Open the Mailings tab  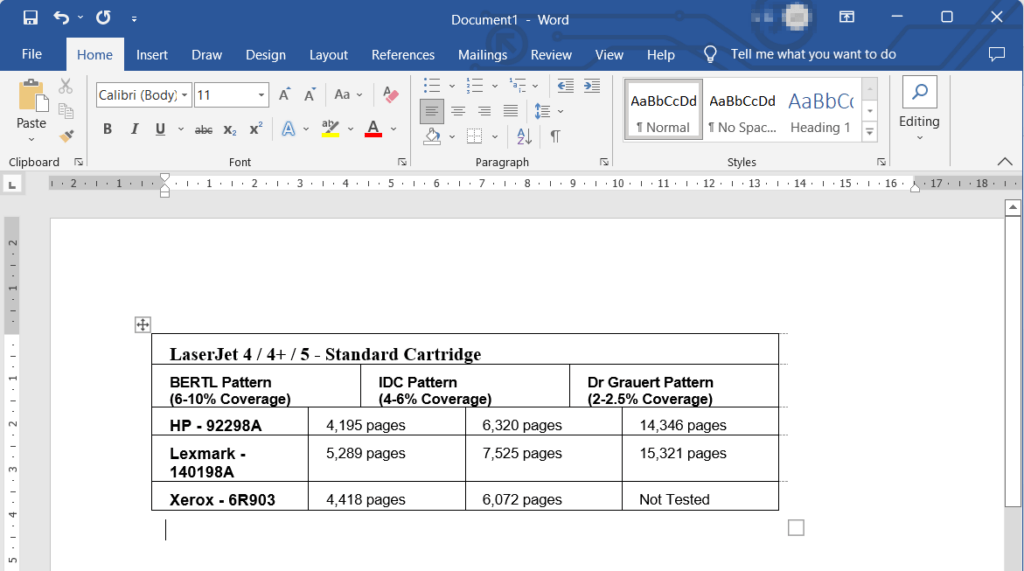click(x=482, y=55)
